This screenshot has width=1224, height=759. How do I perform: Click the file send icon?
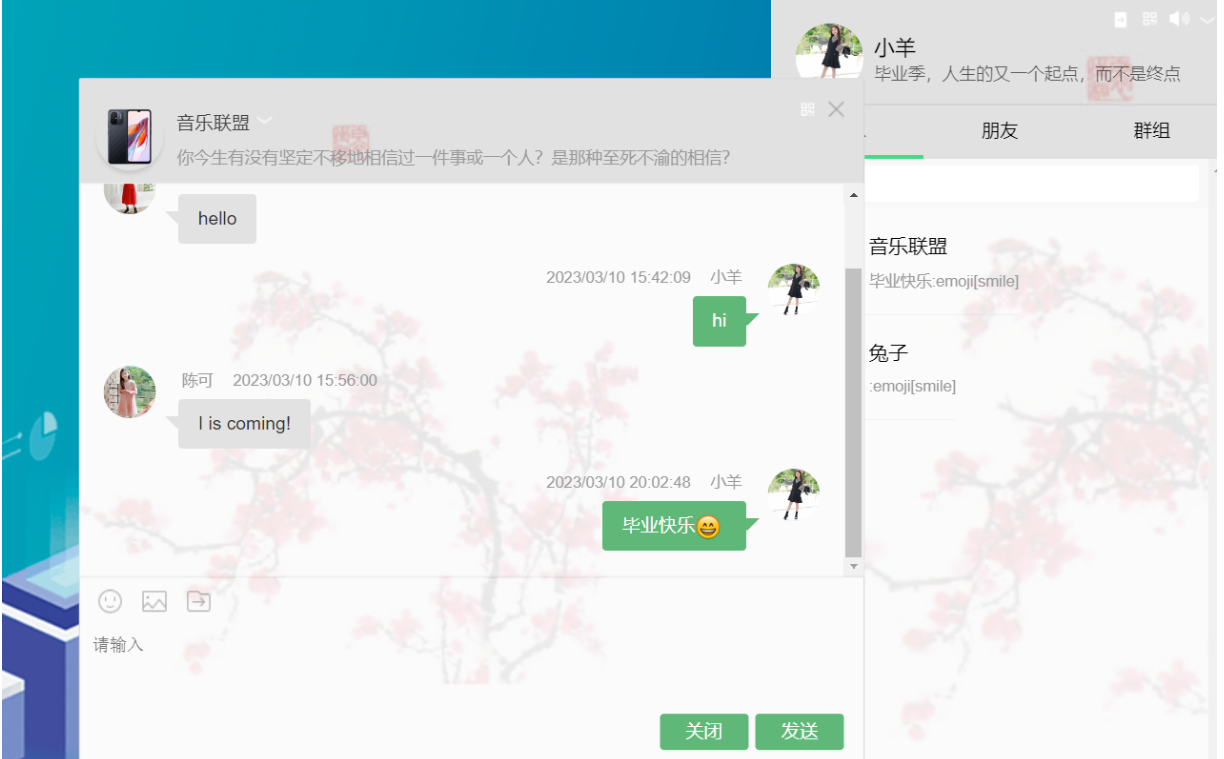pos(198,601)
